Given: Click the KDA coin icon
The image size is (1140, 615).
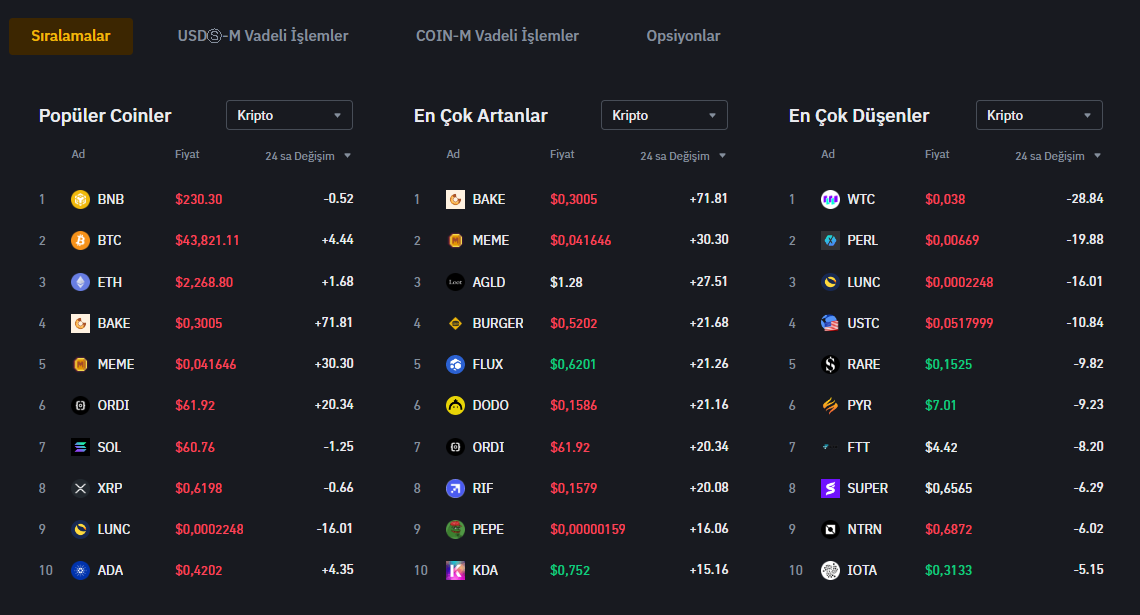Looking at the screenshot, I should [x=455, y=570].
